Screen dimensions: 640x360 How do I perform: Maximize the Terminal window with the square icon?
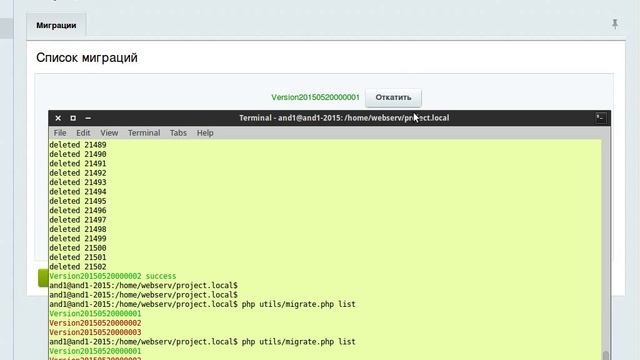pyautogui.click(x=73, y=118)
